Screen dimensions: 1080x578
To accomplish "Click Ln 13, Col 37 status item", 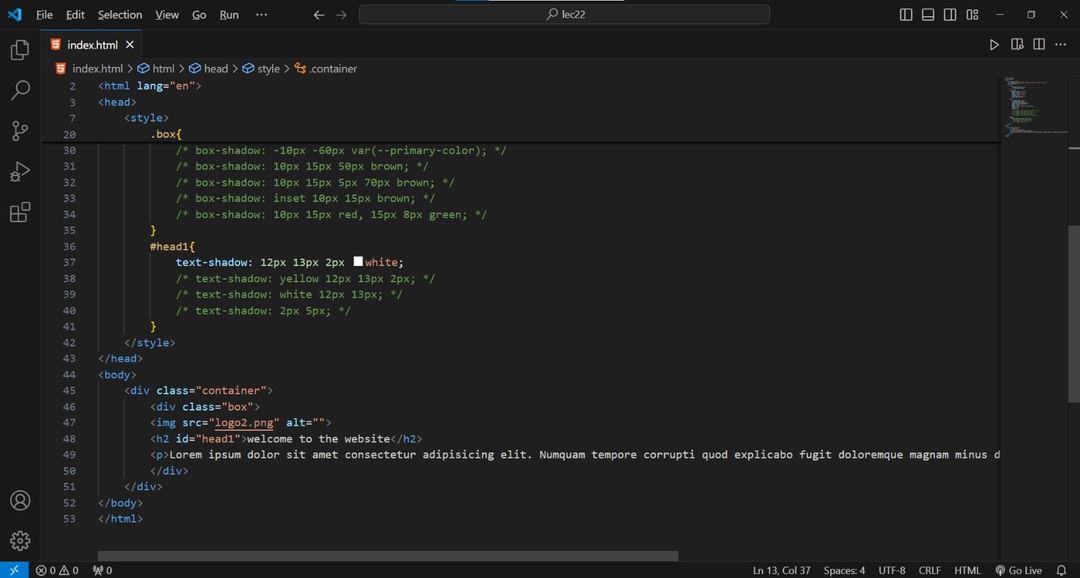I will [782, 570].
